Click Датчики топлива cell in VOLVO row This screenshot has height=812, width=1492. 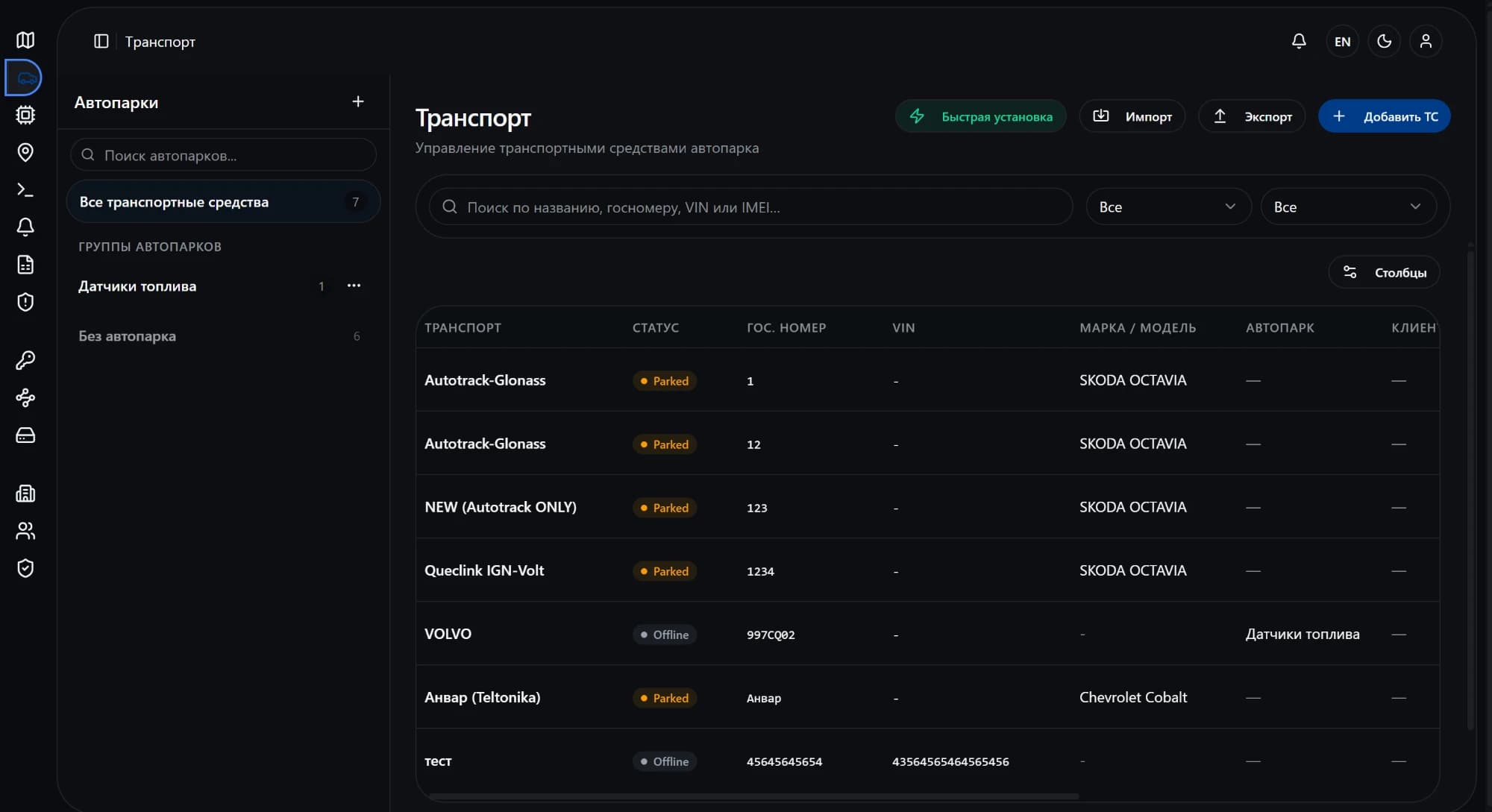1303,634
